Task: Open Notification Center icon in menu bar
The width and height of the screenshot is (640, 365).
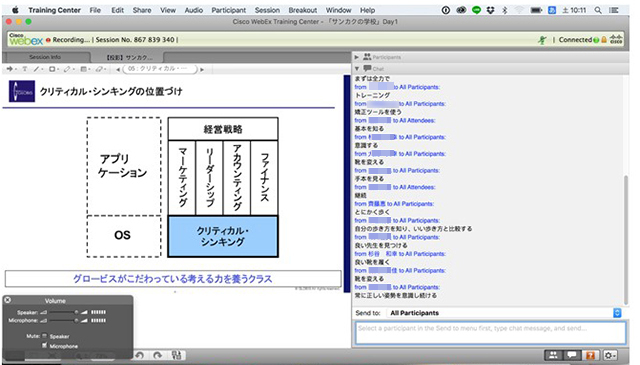Action: point(613,10)
